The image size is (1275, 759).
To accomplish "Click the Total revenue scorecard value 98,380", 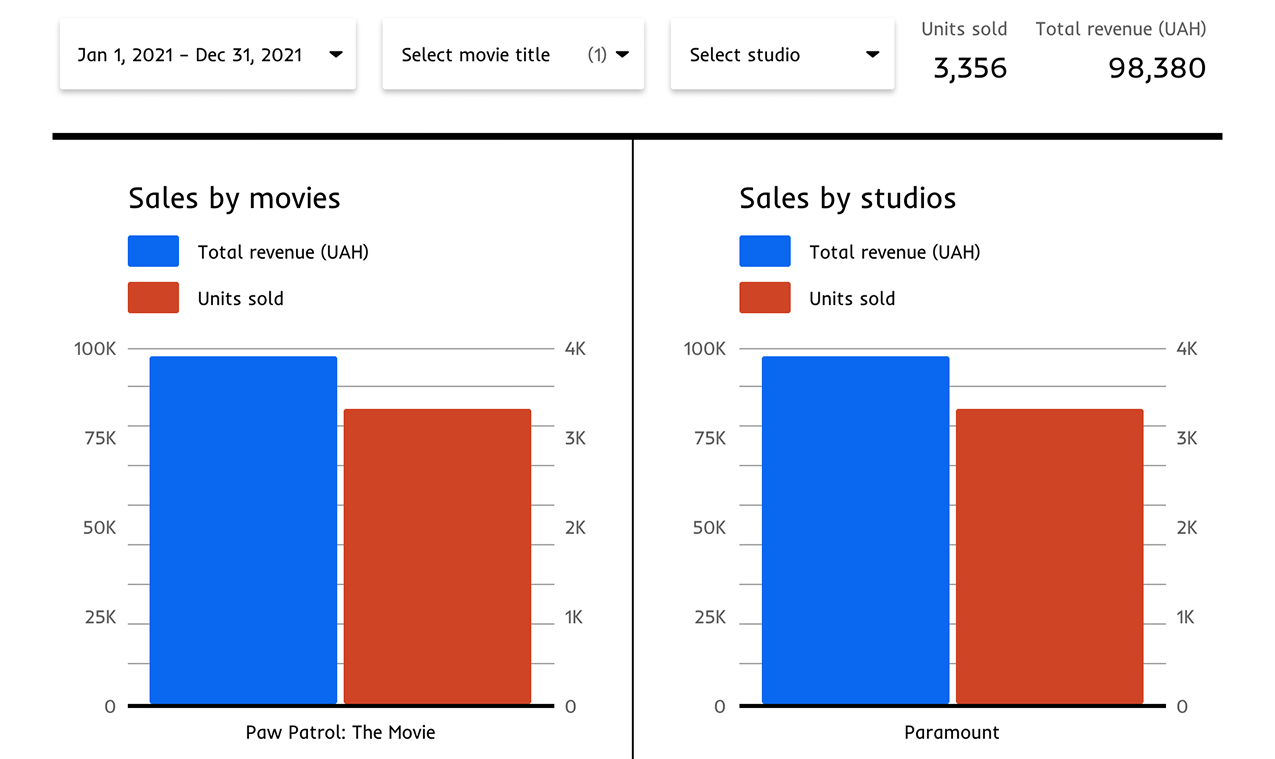I will coord(1157,68).
